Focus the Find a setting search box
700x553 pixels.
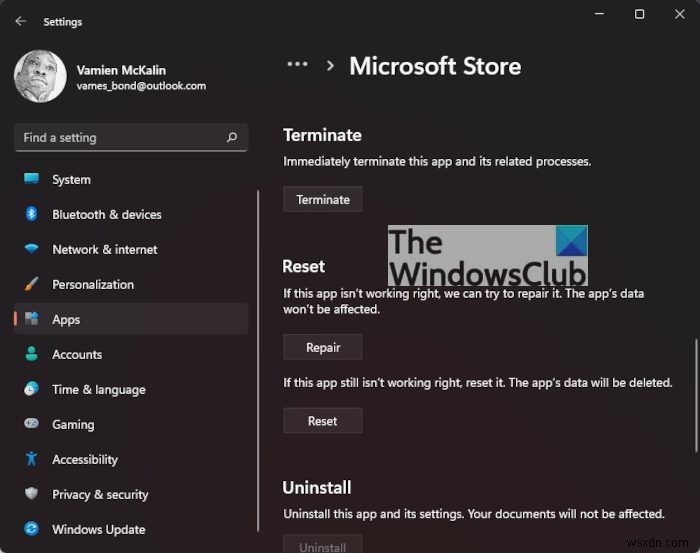point(131,137)
